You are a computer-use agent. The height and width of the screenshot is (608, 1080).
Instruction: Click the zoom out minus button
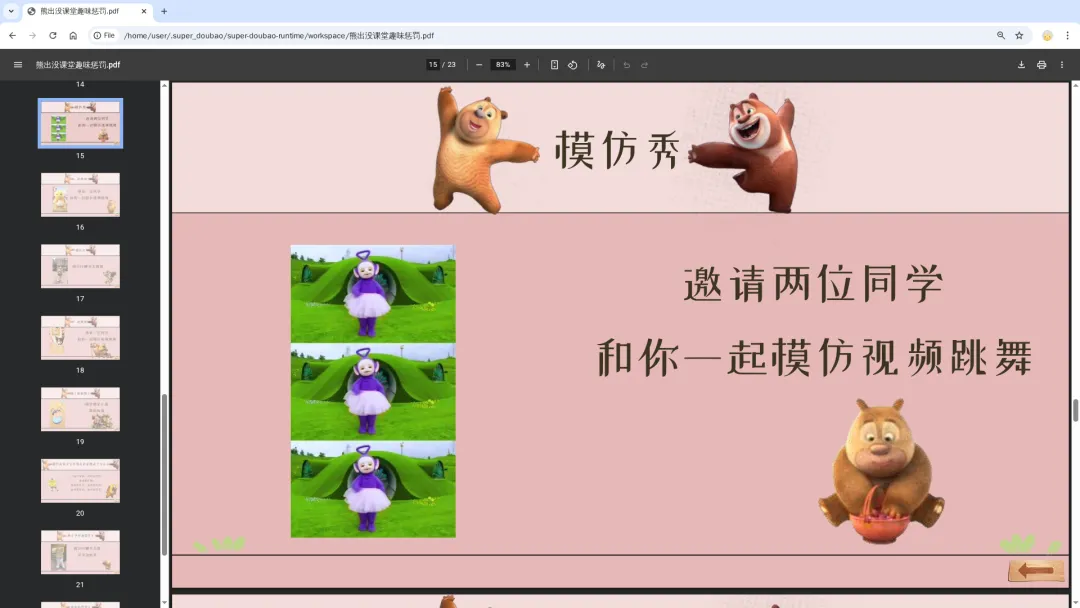click(x=479, y=65)
